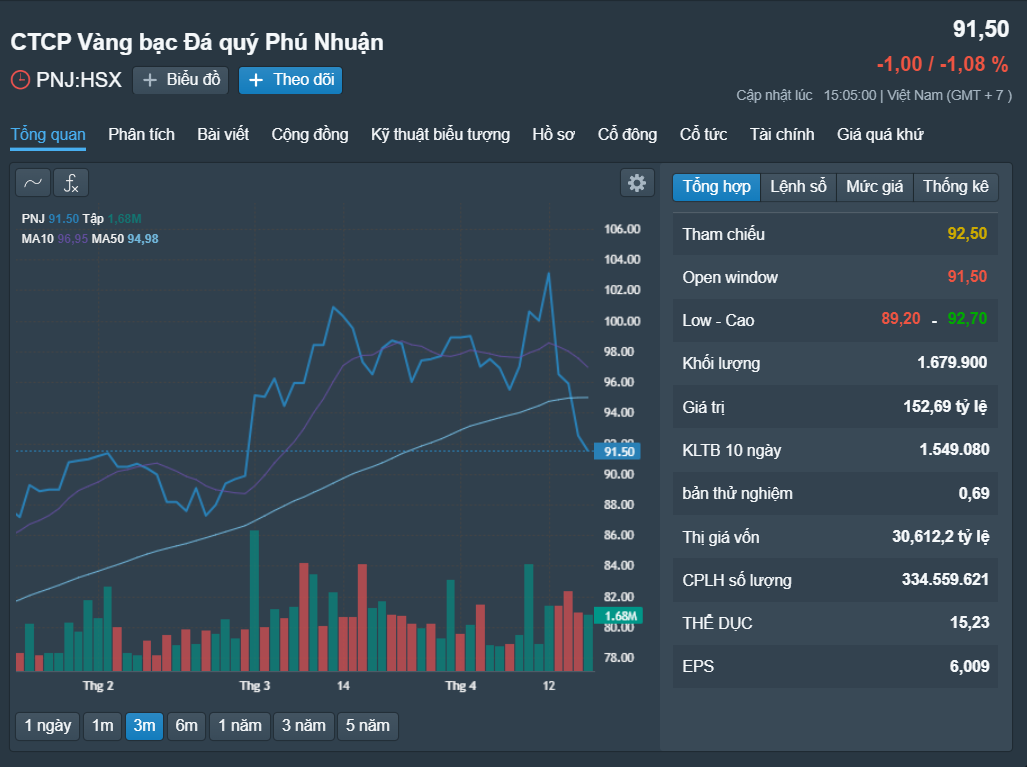The image size is (1027, 767).
Task: Select the Tổng hợp panel tab
Action: click(717, 187)
